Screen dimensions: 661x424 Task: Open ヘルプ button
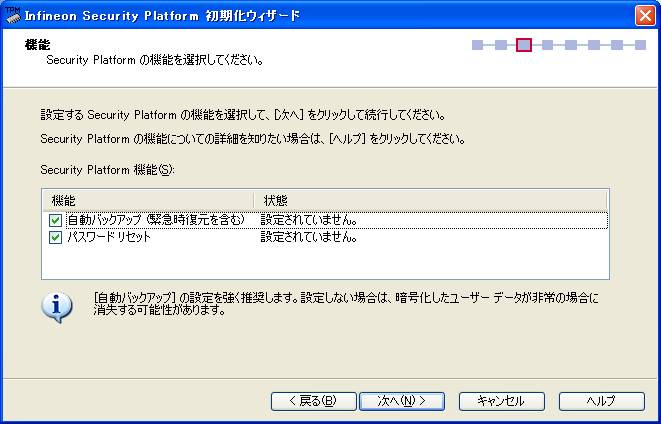602,401
